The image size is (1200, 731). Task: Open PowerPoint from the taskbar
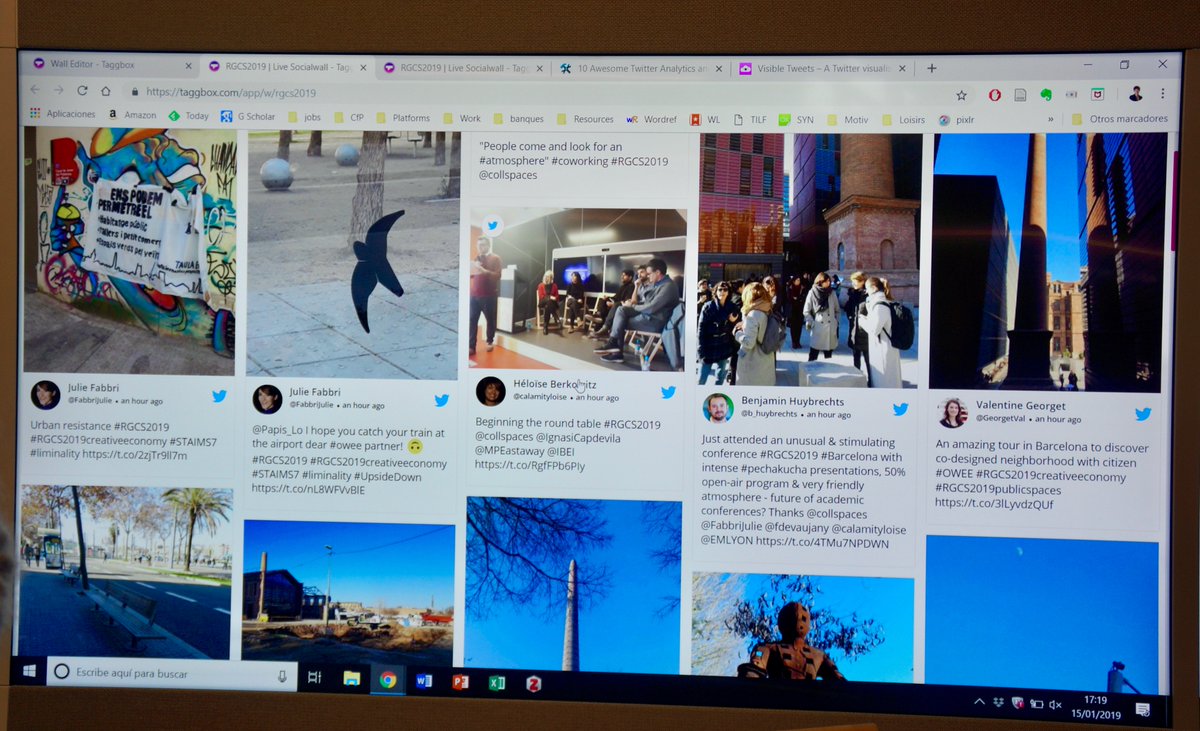pos(460,683)
